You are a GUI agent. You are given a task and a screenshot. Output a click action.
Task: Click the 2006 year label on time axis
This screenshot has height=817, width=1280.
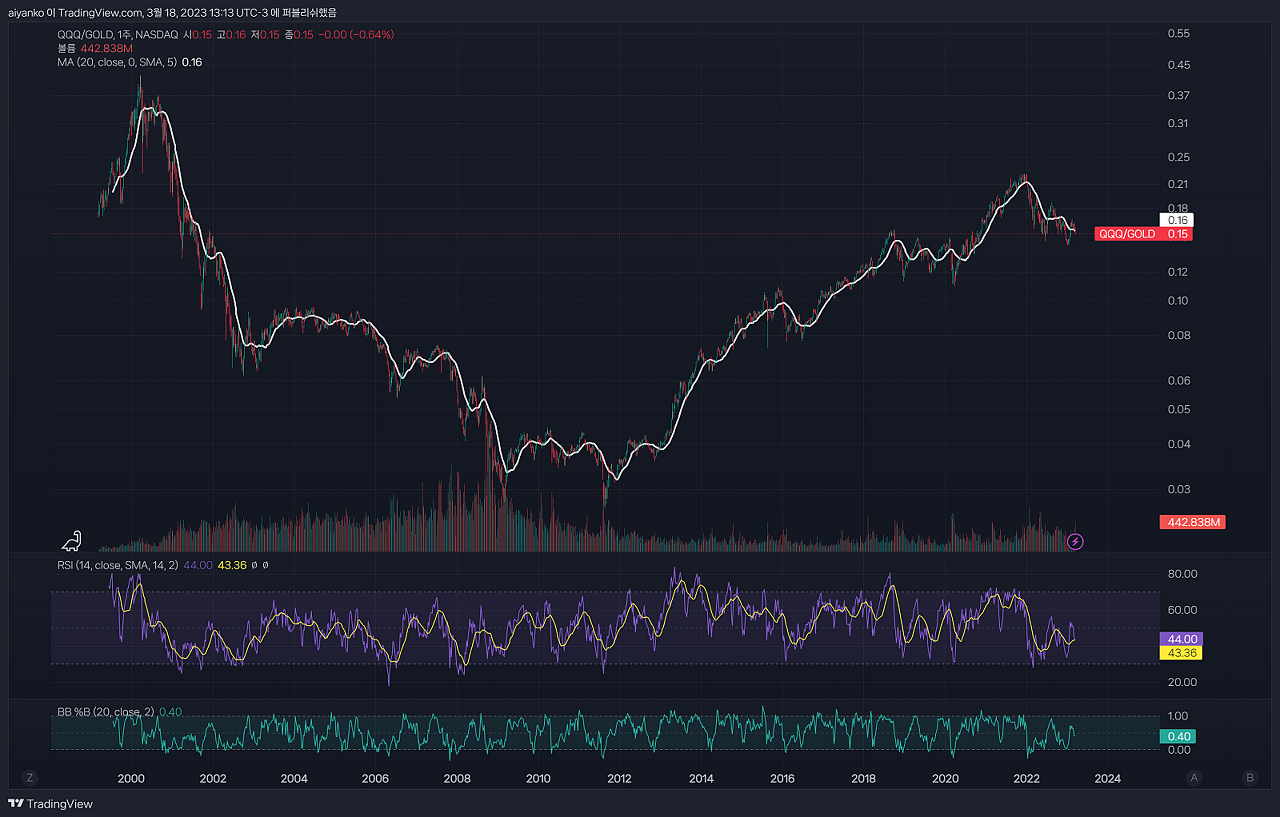[x=375, y=778]
